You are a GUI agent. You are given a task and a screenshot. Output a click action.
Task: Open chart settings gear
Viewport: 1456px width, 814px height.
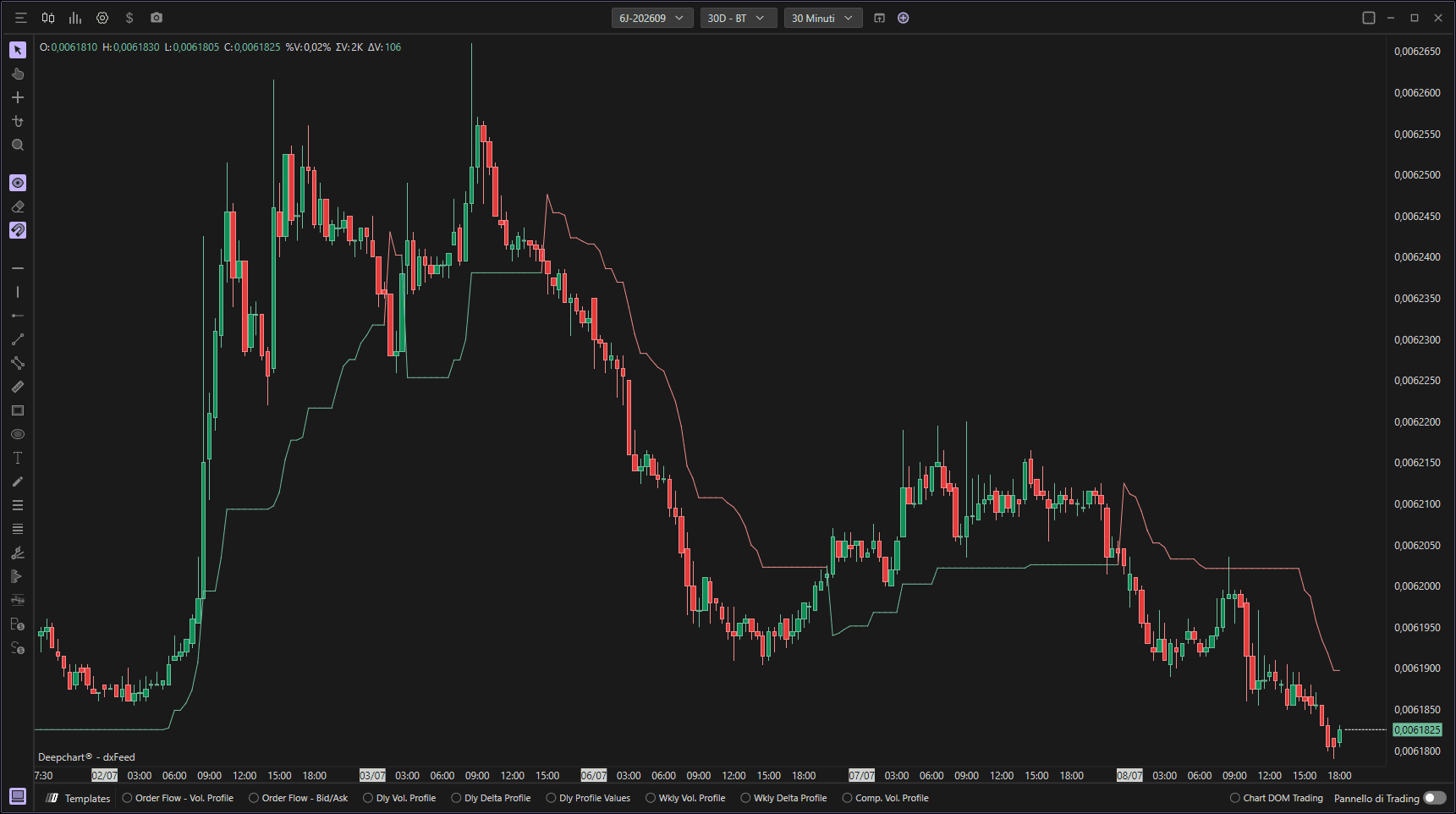tap(102, 18)
